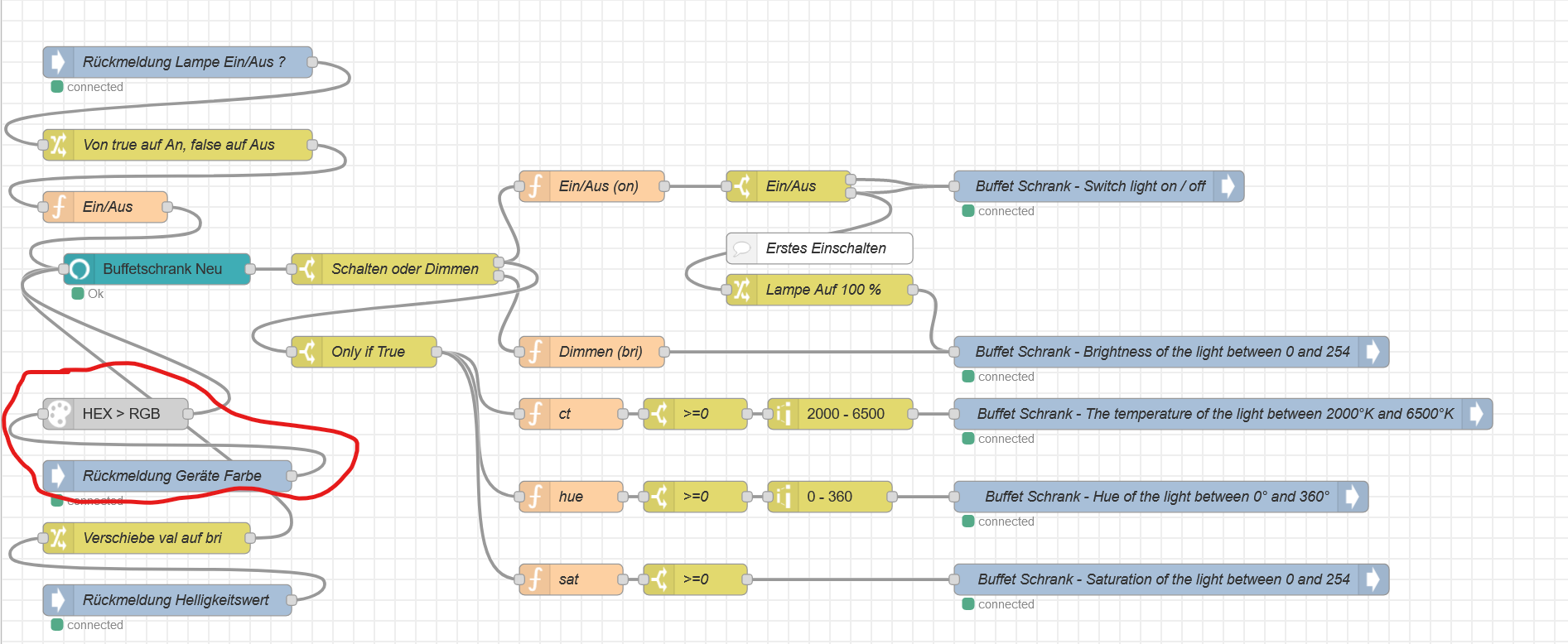Screen dimensions: 1568x644
Task: Click the switch icon on Only if True
Action: [307, 352]
